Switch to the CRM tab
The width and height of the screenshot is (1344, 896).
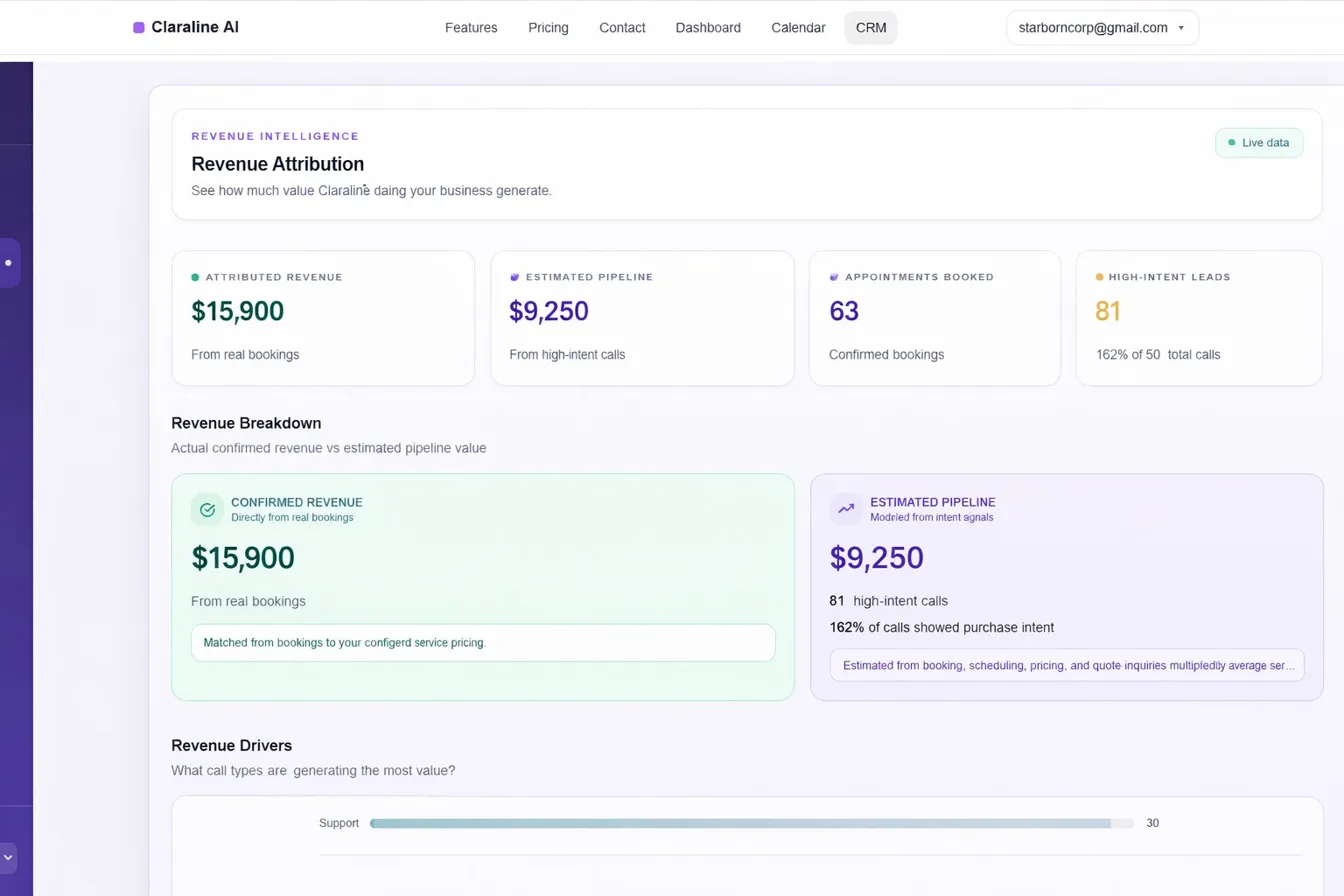point(870,27)
